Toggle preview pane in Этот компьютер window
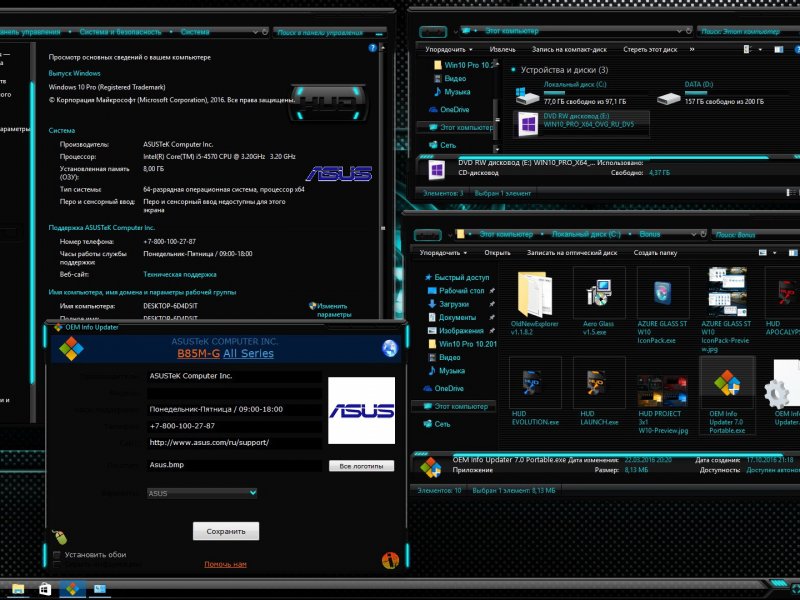 pos(779,49)
